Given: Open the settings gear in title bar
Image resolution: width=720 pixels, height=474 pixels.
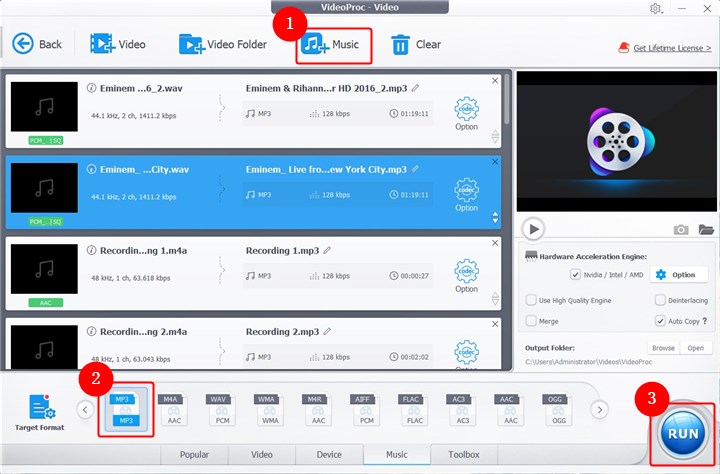Looking at the screenshot, I should coord(656,8).
